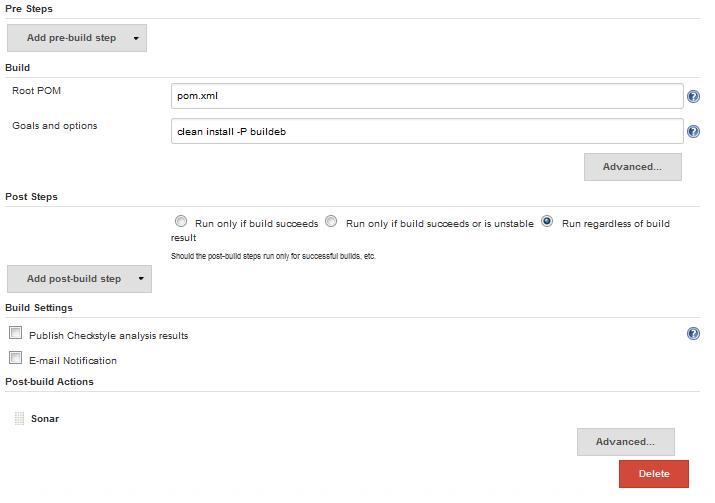Open the Add pre-build step dropdown
Screen dimensions: 715x503
[77, 38]
